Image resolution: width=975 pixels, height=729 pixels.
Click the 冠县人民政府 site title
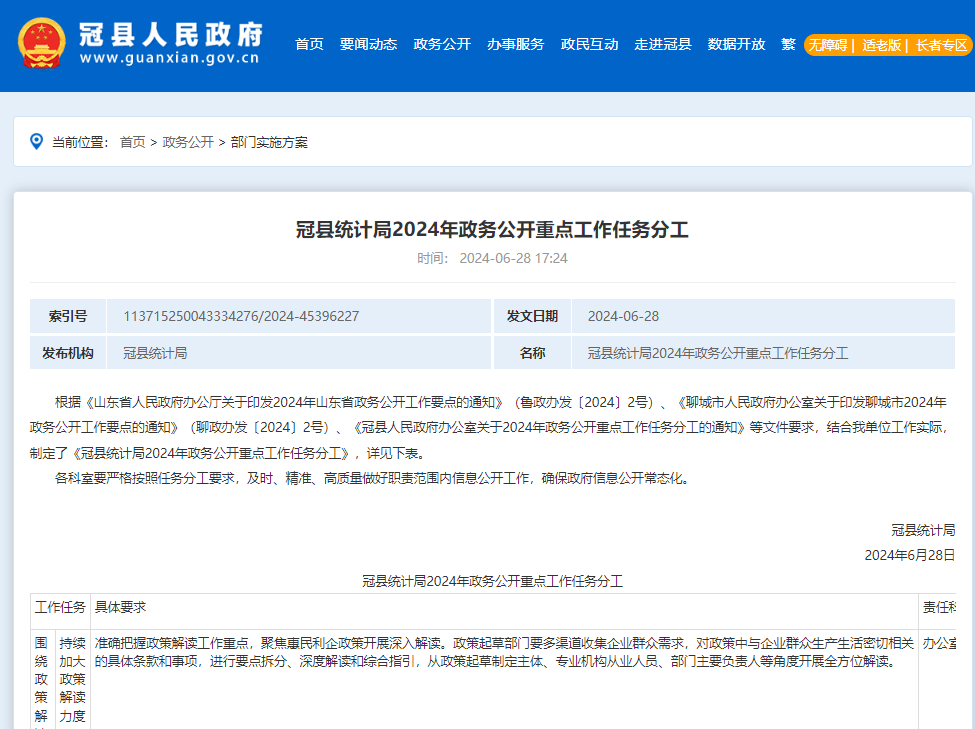[171, 34]
